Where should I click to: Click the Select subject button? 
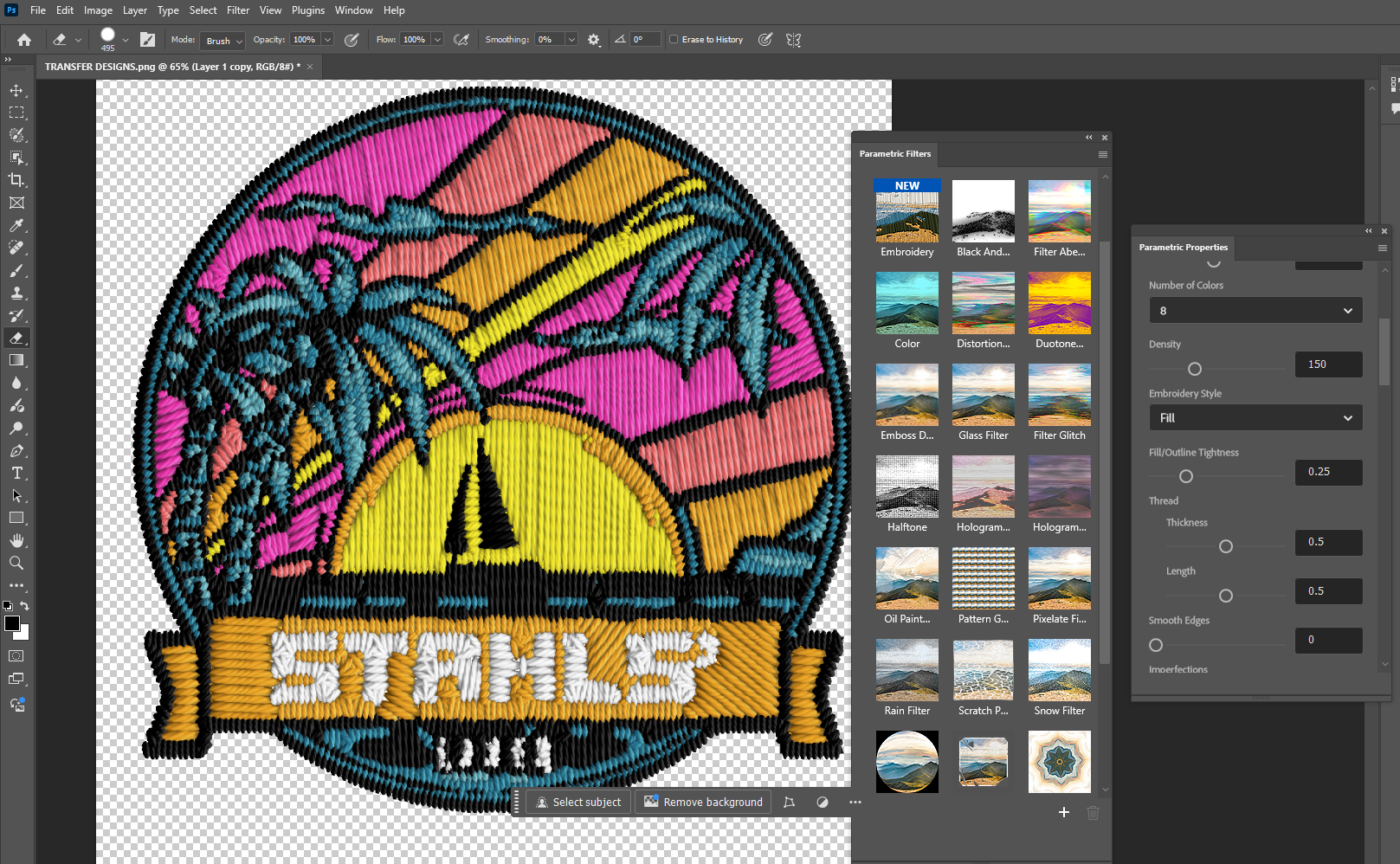pos(578,803)
